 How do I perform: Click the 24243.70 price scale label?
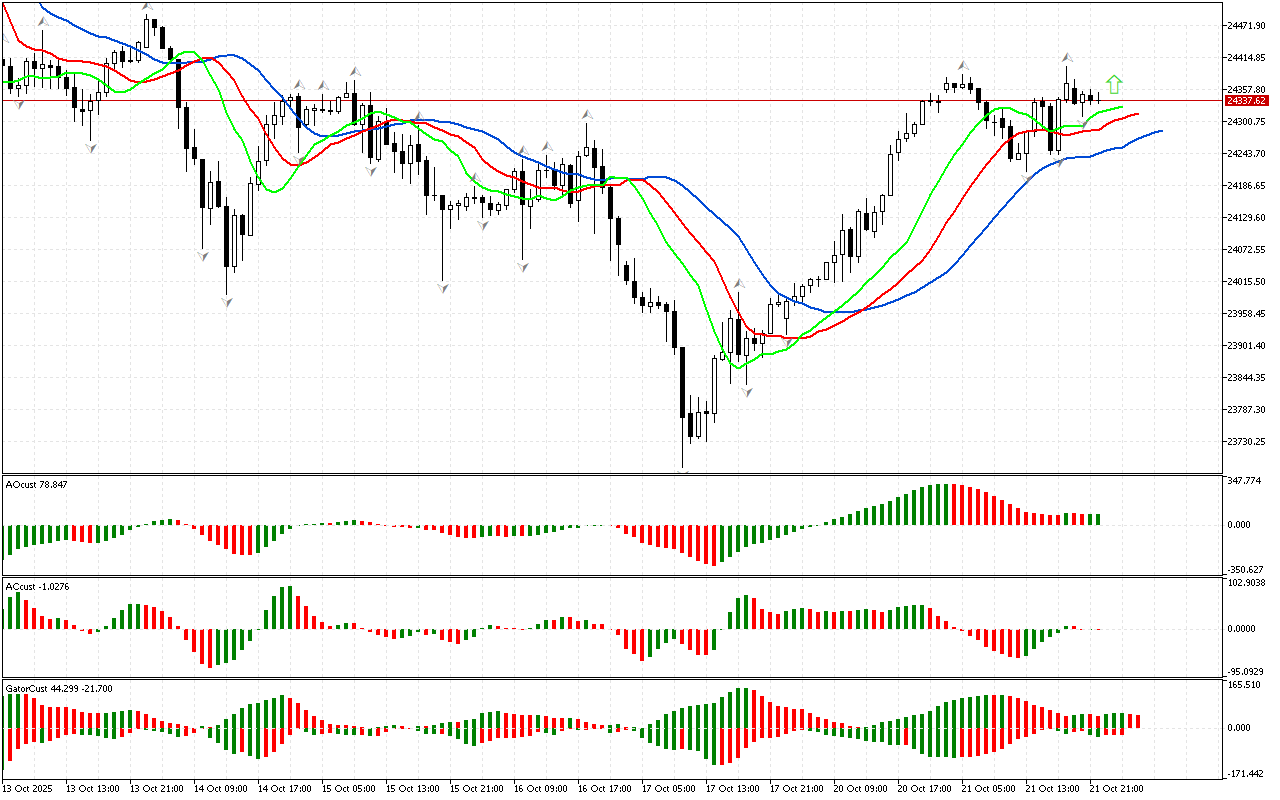click(1246, 154)
